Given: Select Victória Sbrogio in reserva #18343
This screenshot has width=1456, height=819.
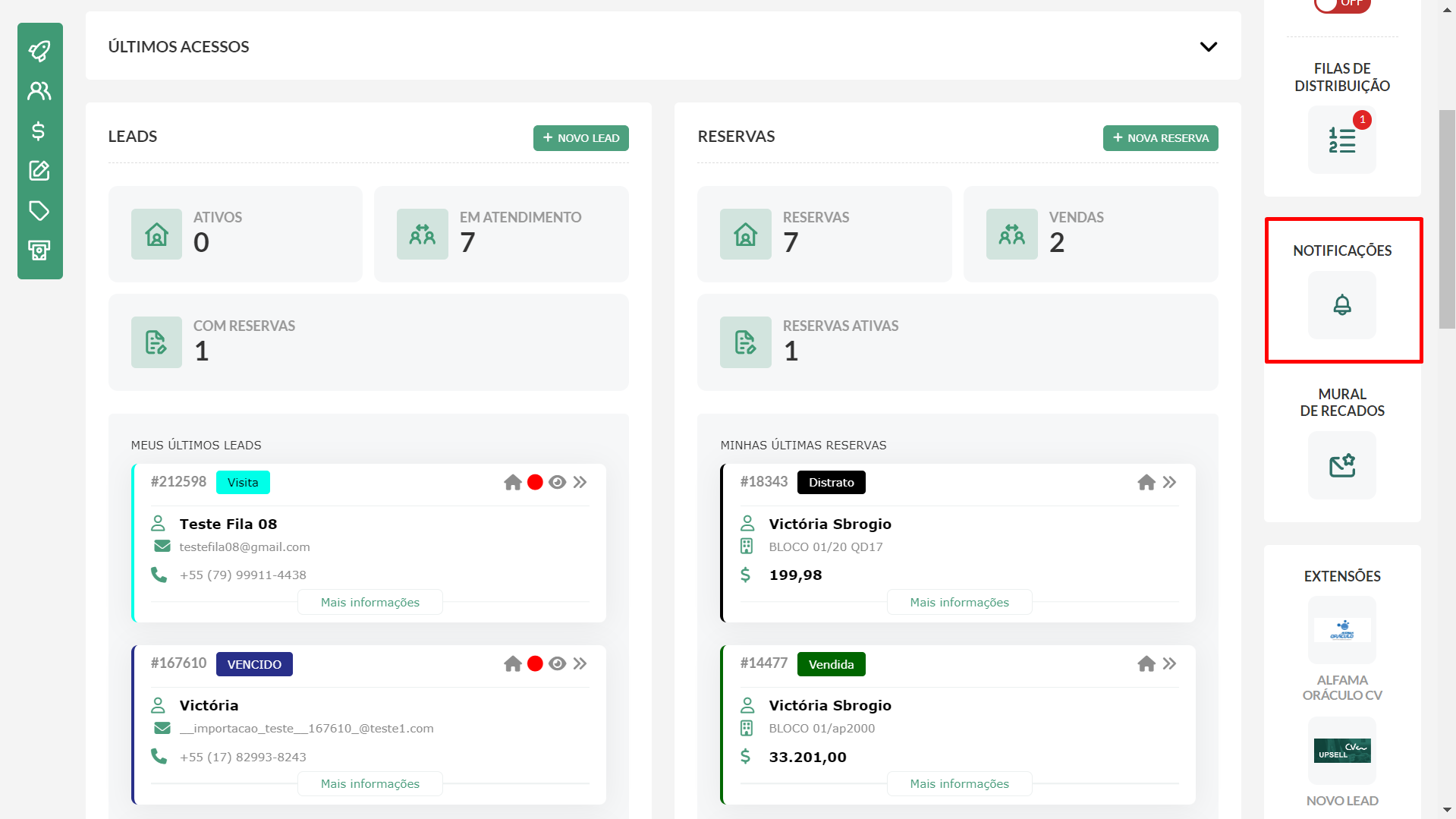Looking at the screenshot, I should (830, 524).
